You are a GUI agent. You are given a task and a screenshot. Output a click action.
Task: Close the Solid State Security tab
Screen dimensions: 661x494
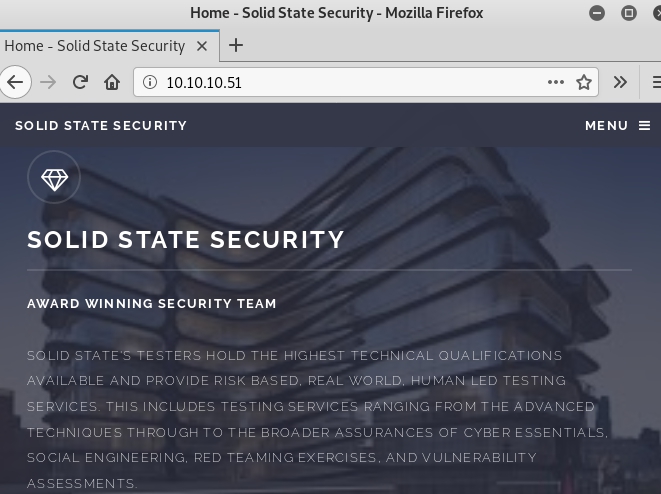click(202, 46)
